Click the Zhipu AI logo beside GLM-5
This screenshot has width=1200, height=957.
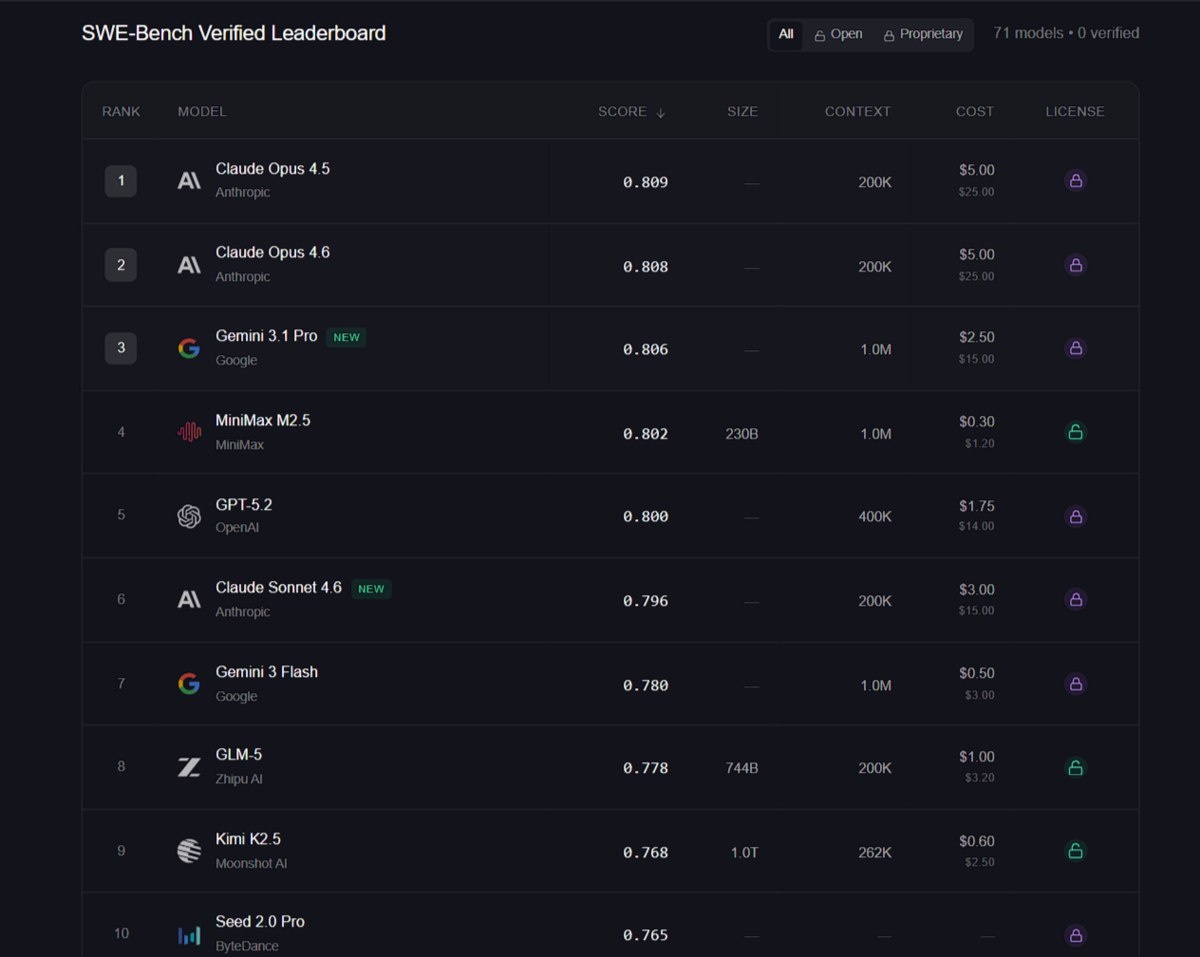pyautogui.click(x=188, y=767)
